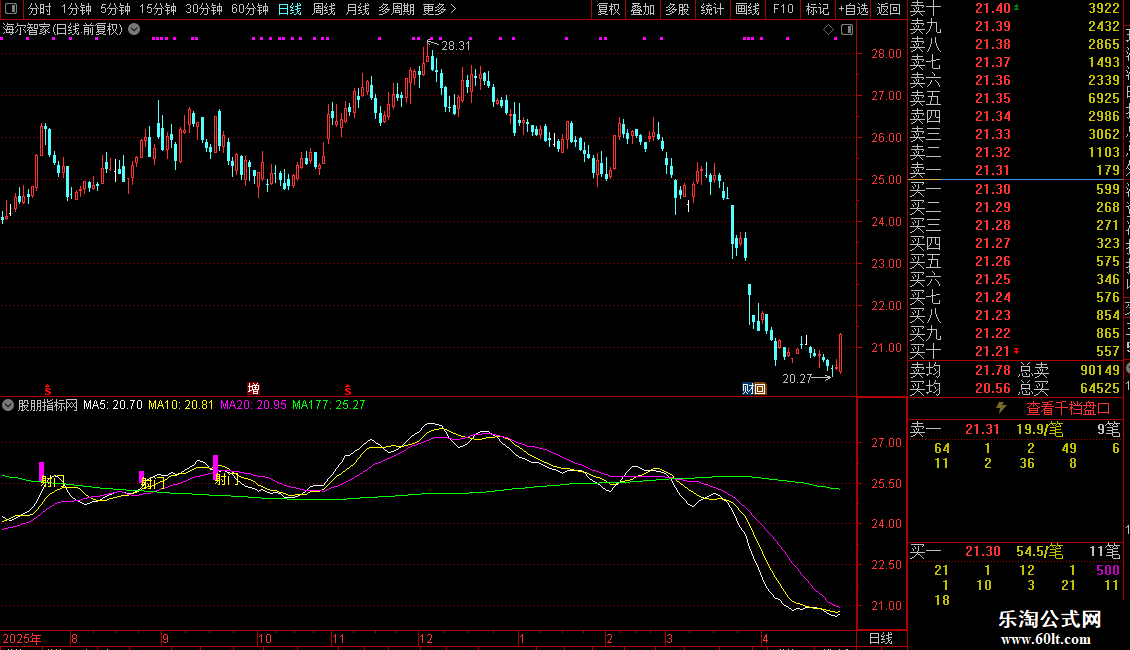Click the 买均 20.56 average value
This screenshot has height=650, width=1130.
tap(993, 388)
